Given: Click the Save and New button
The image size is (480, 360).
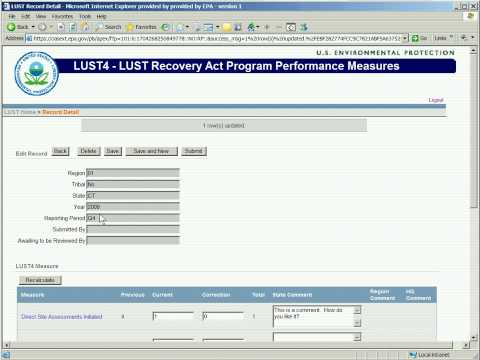Looking at the screenshot, I should [151, 151].
